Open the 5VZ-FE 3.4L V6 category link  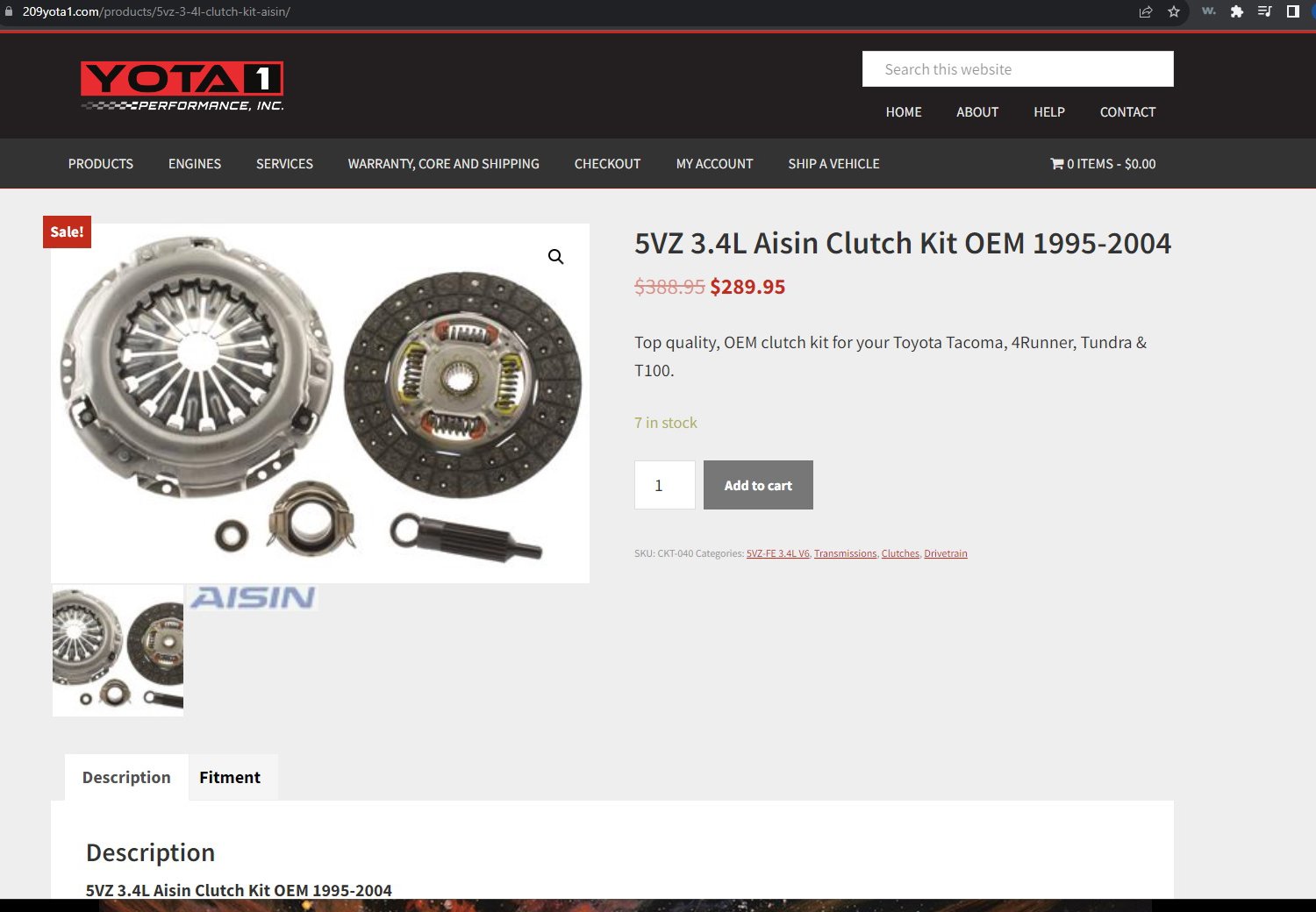778,553
